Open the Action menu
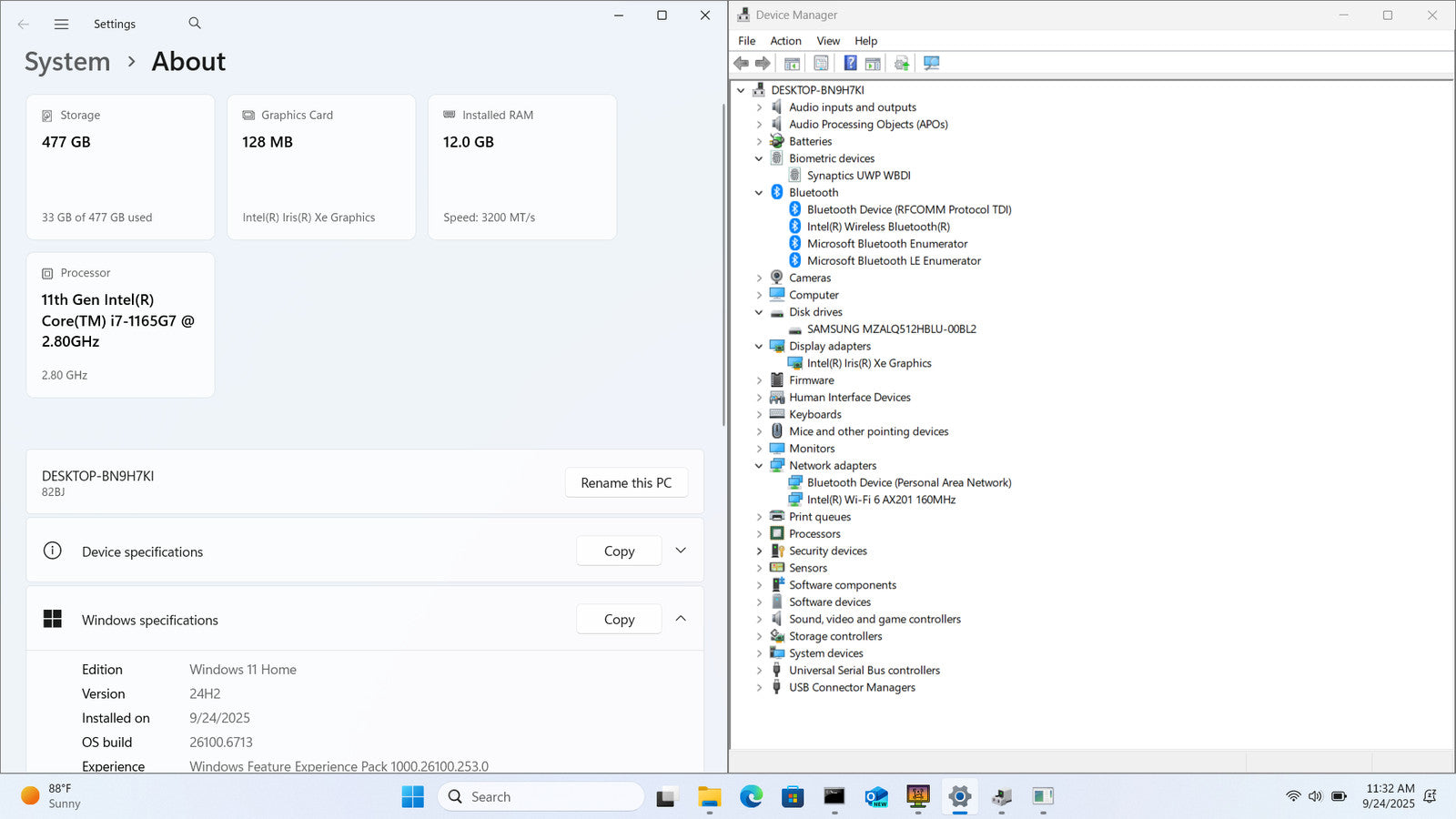This screenshot has height=819, width=1456. pyautogui.click(x=785, y=41)
